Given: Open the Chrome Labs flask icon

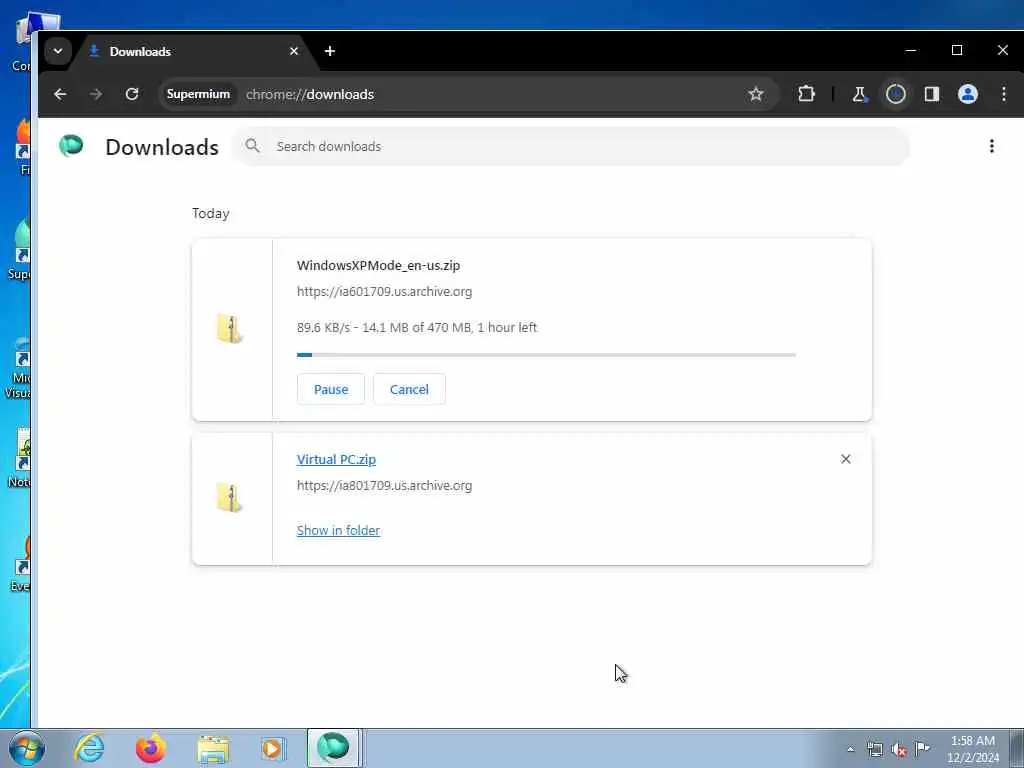Looking at the screenshot, I should 859,94.
